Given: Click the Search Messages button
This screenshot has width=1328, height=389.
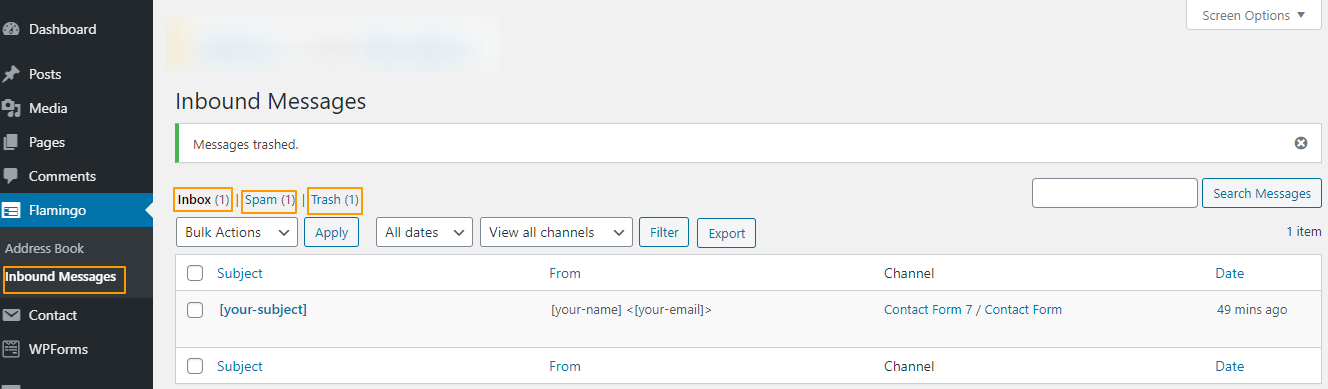Looking at the screenshot, I should point(1262,193).
